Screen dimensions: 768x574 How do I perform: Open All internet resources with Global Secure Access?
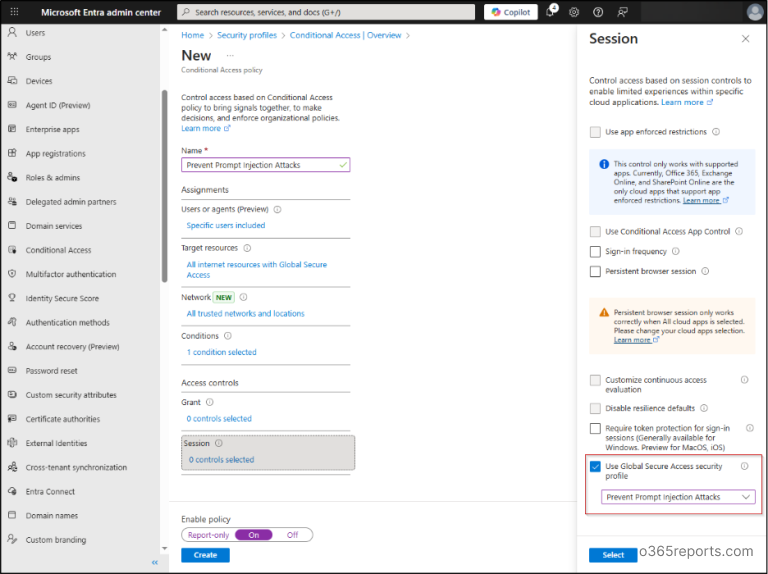coord(257,269)
